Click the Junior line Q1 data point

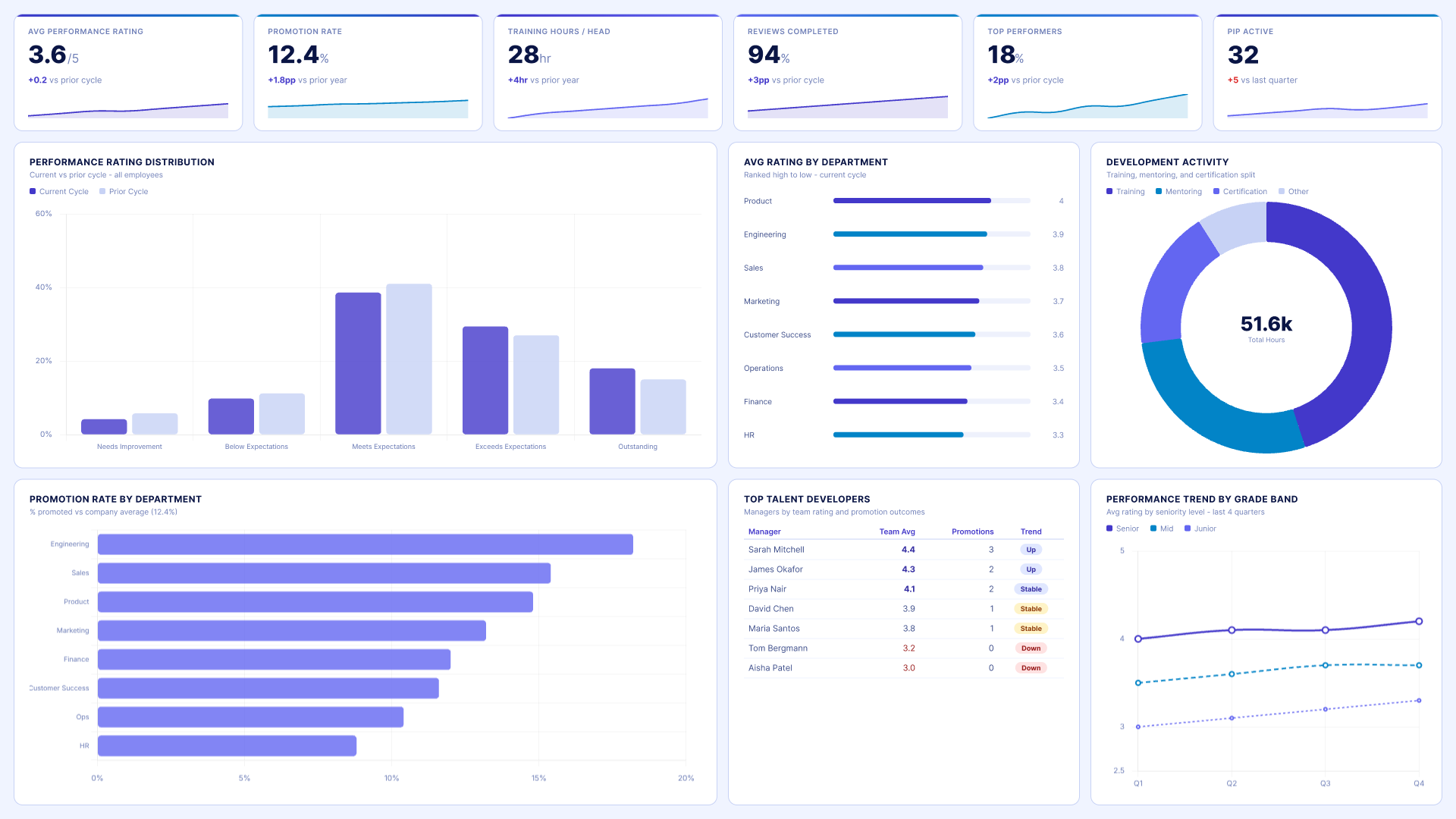tap(1138, 727)
